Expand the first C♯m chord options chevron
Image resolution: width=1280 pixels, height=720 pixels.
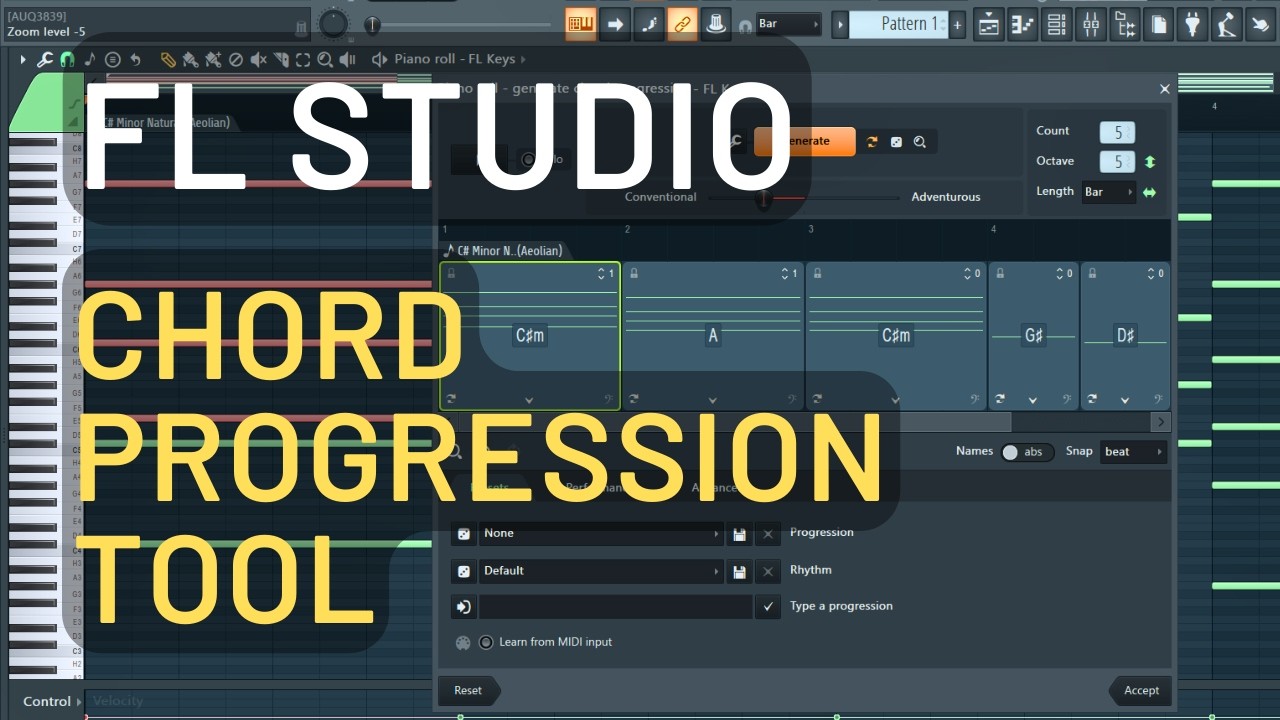pos(530,400)
